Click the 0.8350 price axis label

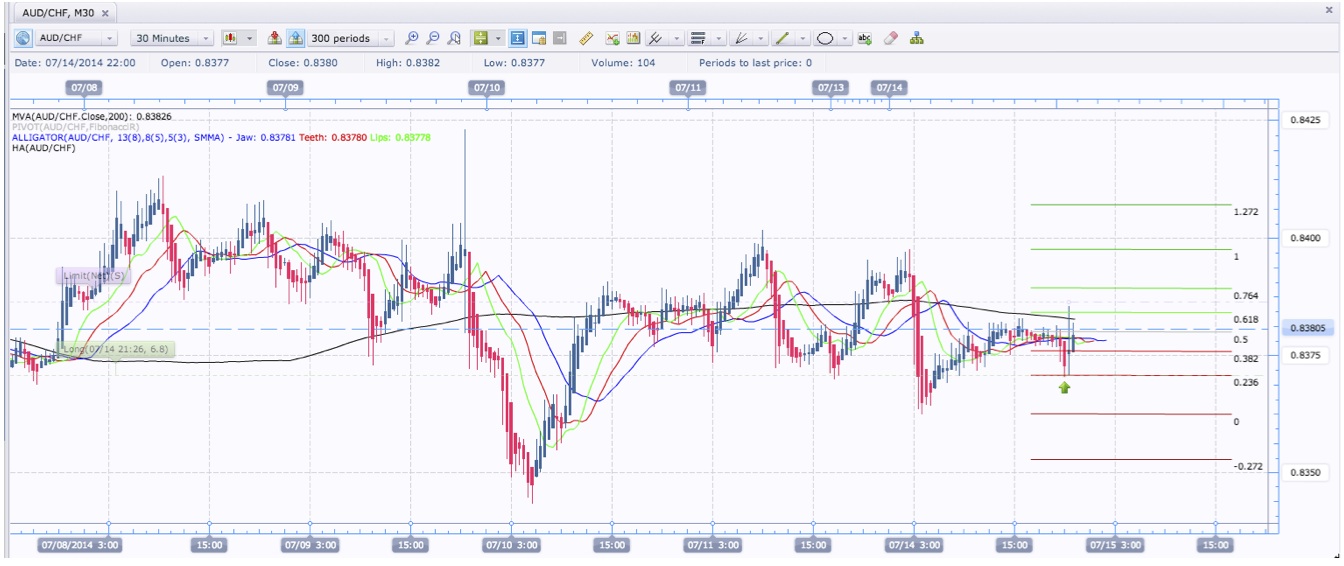(1304, 472)
